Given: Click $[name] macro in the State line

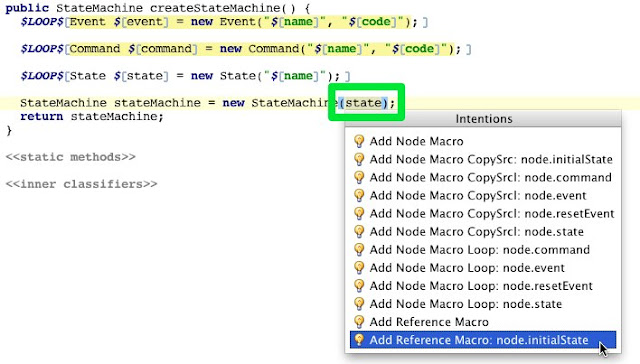Looking at the screenshot, I should tap(294, 76).
